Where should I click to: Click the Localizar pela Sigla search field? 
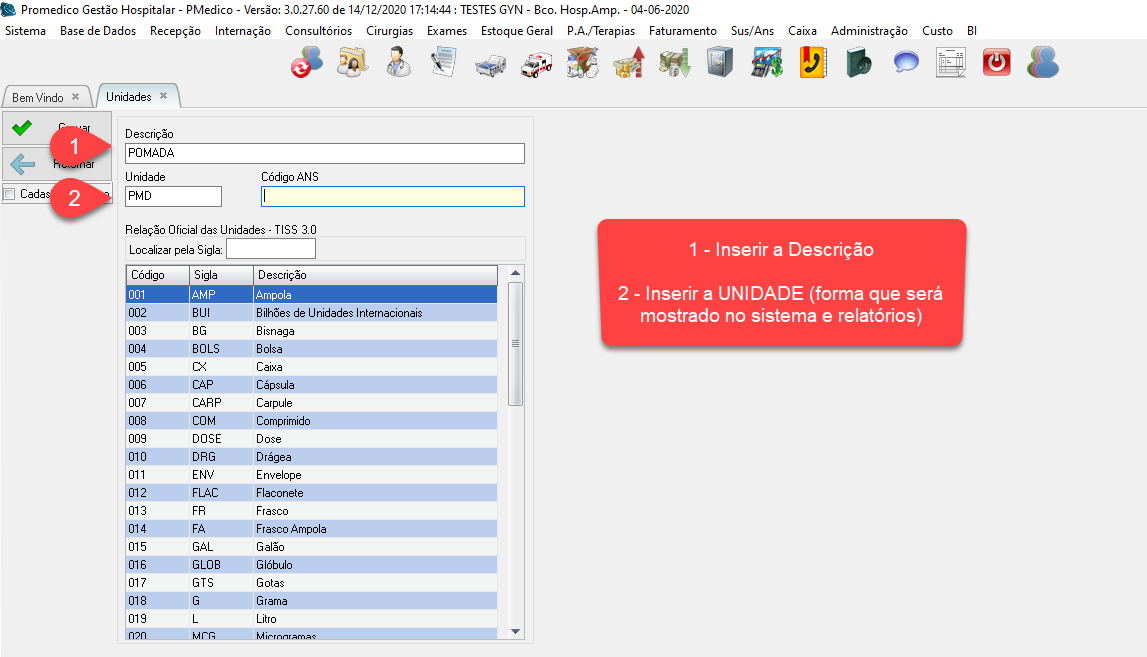pos(271,248)
